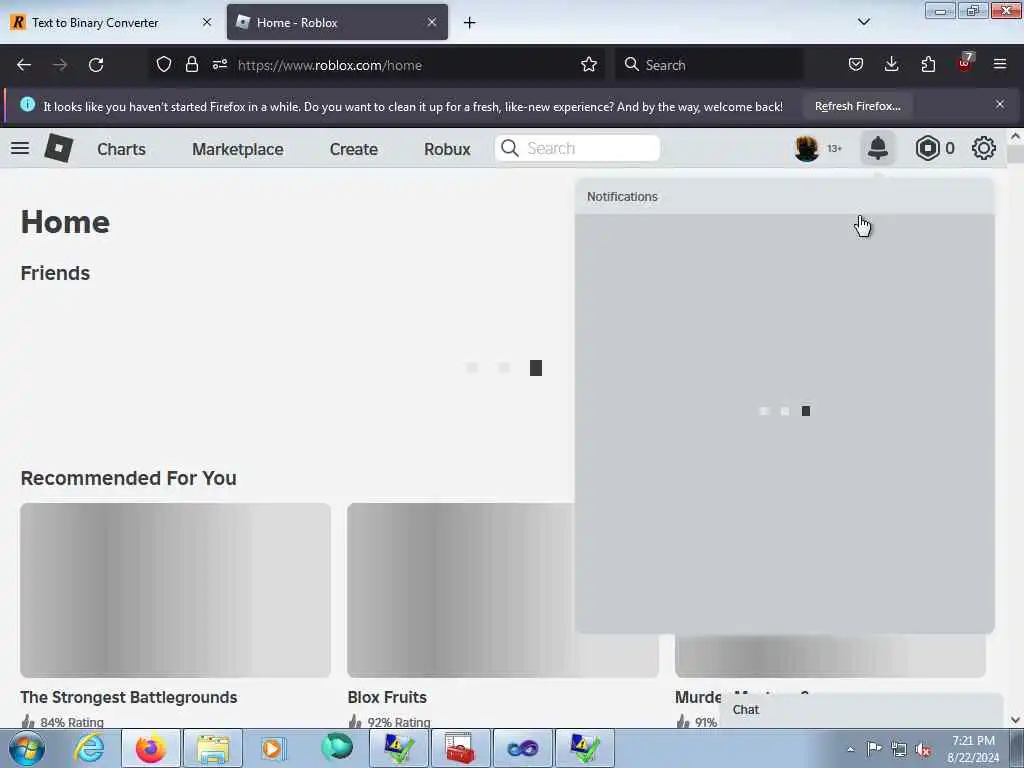Image resolution: width=1024 pixels, height=768 pixels.
Task: Open the Firefox application menu
Action: [1000, 65]
